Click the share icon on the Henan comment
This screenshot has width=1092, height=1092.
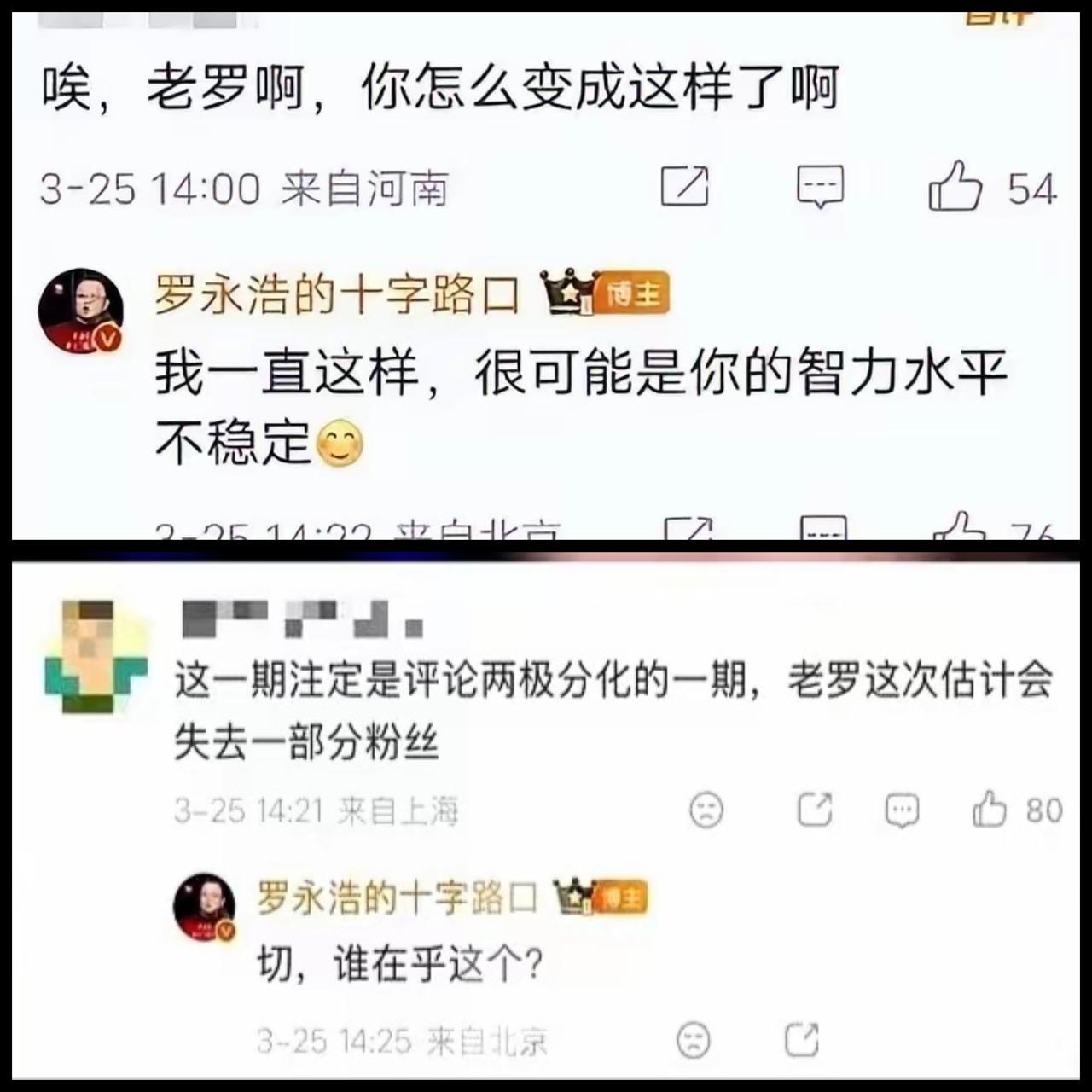[x=685, y=187]
